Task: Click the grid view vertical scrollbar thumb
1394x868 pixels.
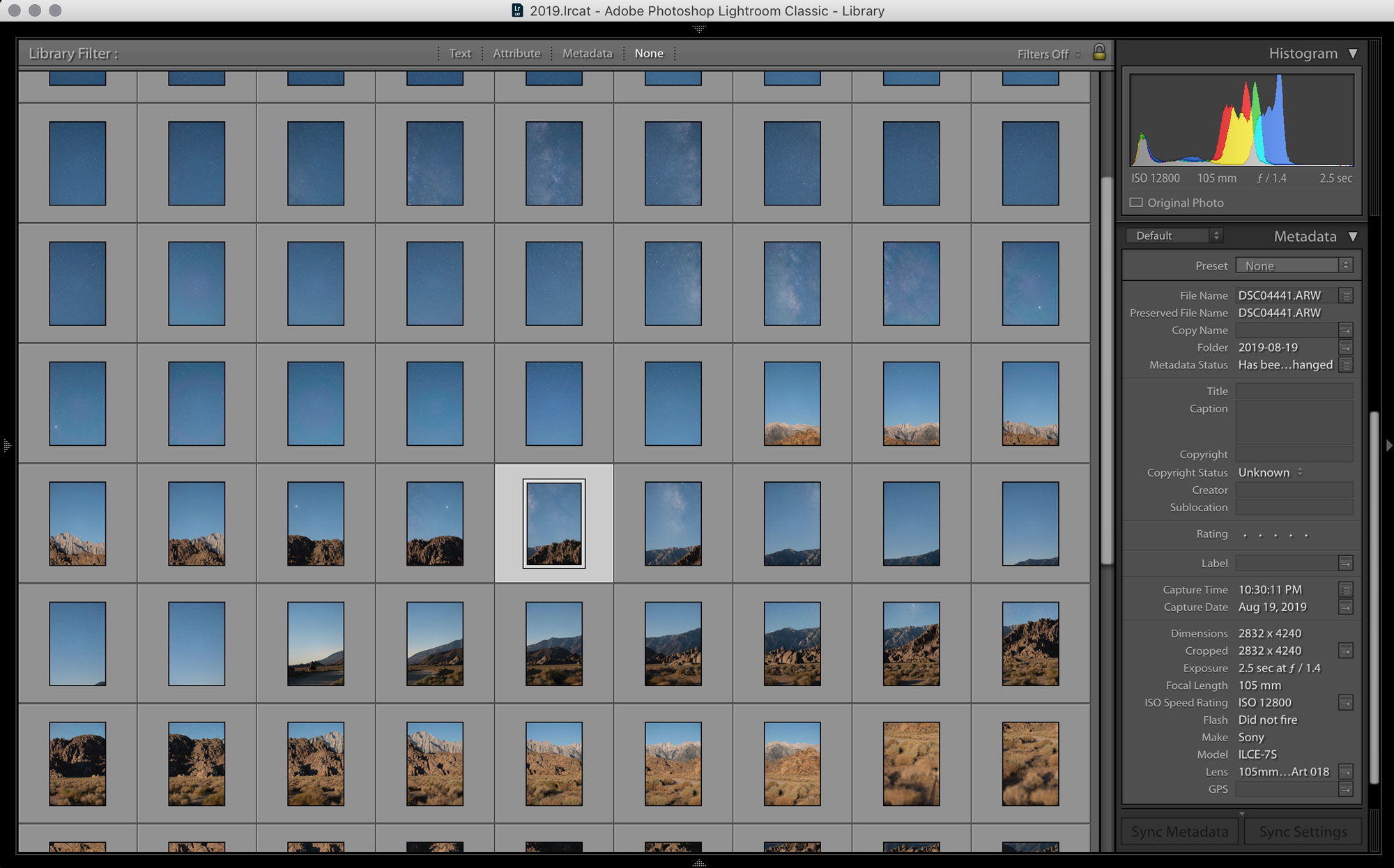Action: pyautogui.click(x=1106, y=371)
